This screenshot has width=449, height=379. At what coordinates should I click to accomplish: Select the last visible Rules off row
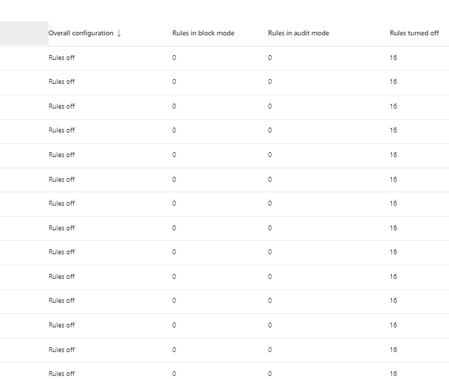coord(224,371)
